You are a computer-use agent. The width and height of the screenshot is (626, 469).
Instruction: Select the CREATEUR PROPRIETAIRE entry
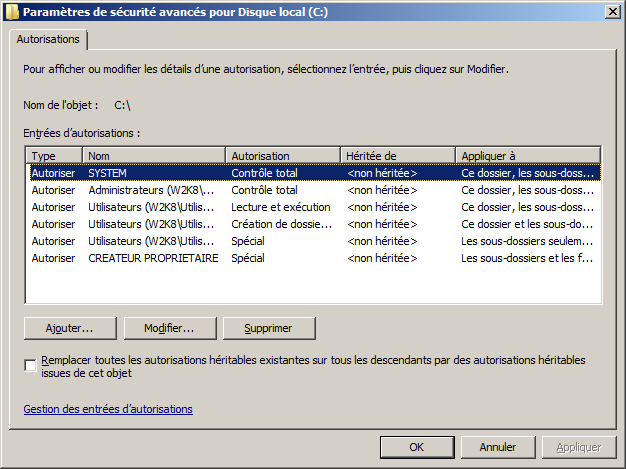[x=150, y=258]
